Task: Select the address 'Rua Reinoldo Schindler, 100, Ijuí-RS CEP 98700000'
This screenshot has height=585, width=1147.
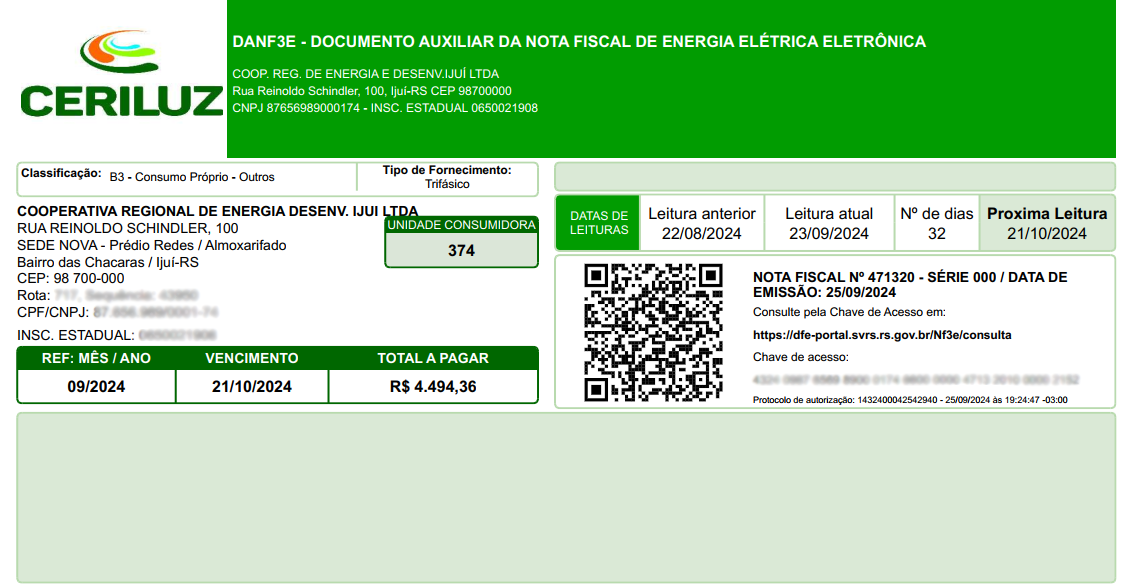Action: 372,91
